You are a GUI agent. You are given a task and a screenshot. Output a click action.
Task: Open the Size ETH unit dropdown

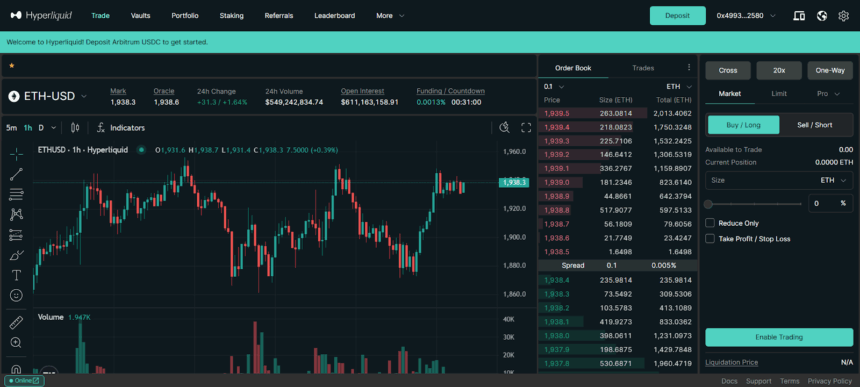pos(833,180)
